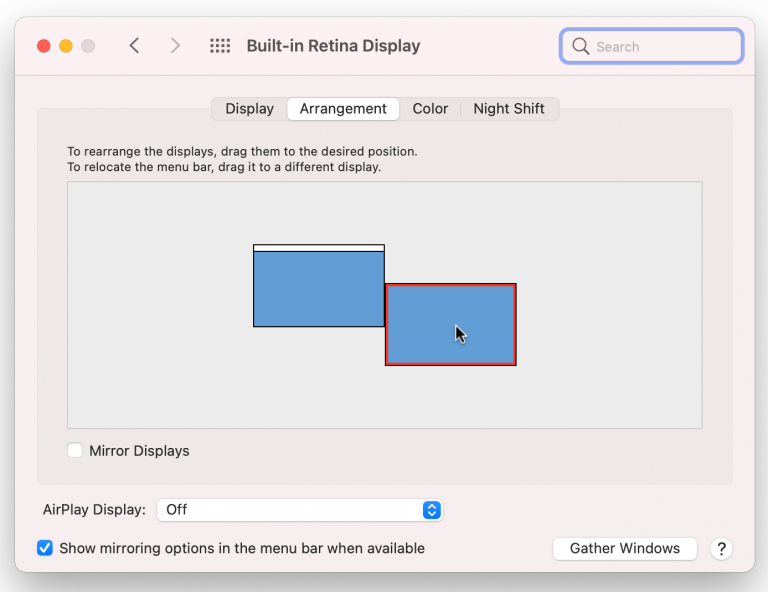Enable the Mirror Displays checkbox
768x592 pixels.
(x=75, y=451)
